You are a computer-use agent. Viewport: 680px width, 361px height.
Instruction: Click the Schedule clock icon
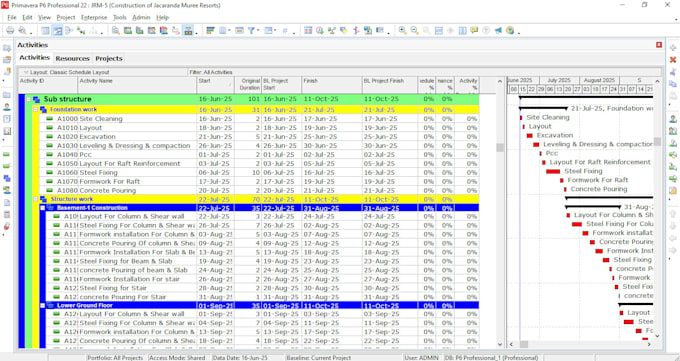pos(320,30)
